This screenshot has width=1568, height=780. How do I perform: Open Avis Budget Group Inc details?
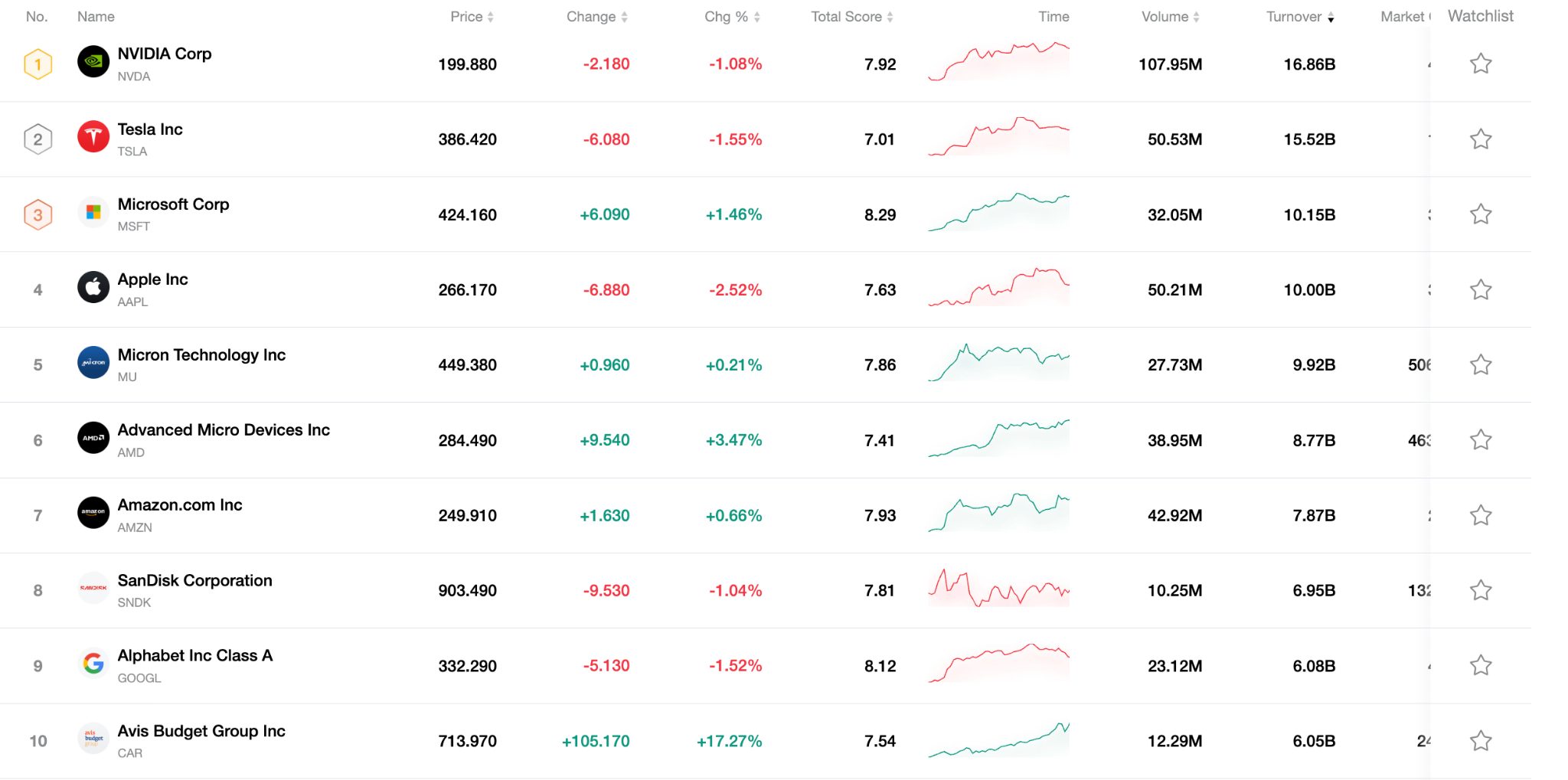201,731
